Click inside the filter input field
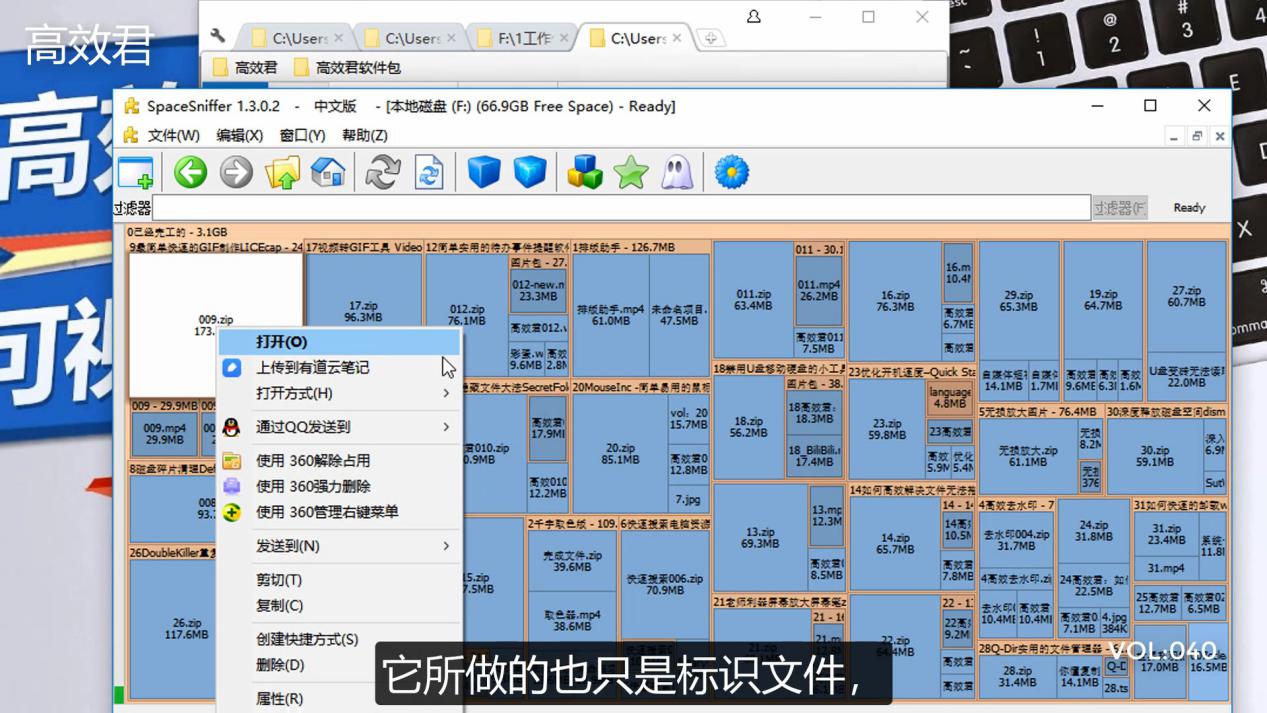1267x713 pixels. pyautogui.click(x=600, y=207)
